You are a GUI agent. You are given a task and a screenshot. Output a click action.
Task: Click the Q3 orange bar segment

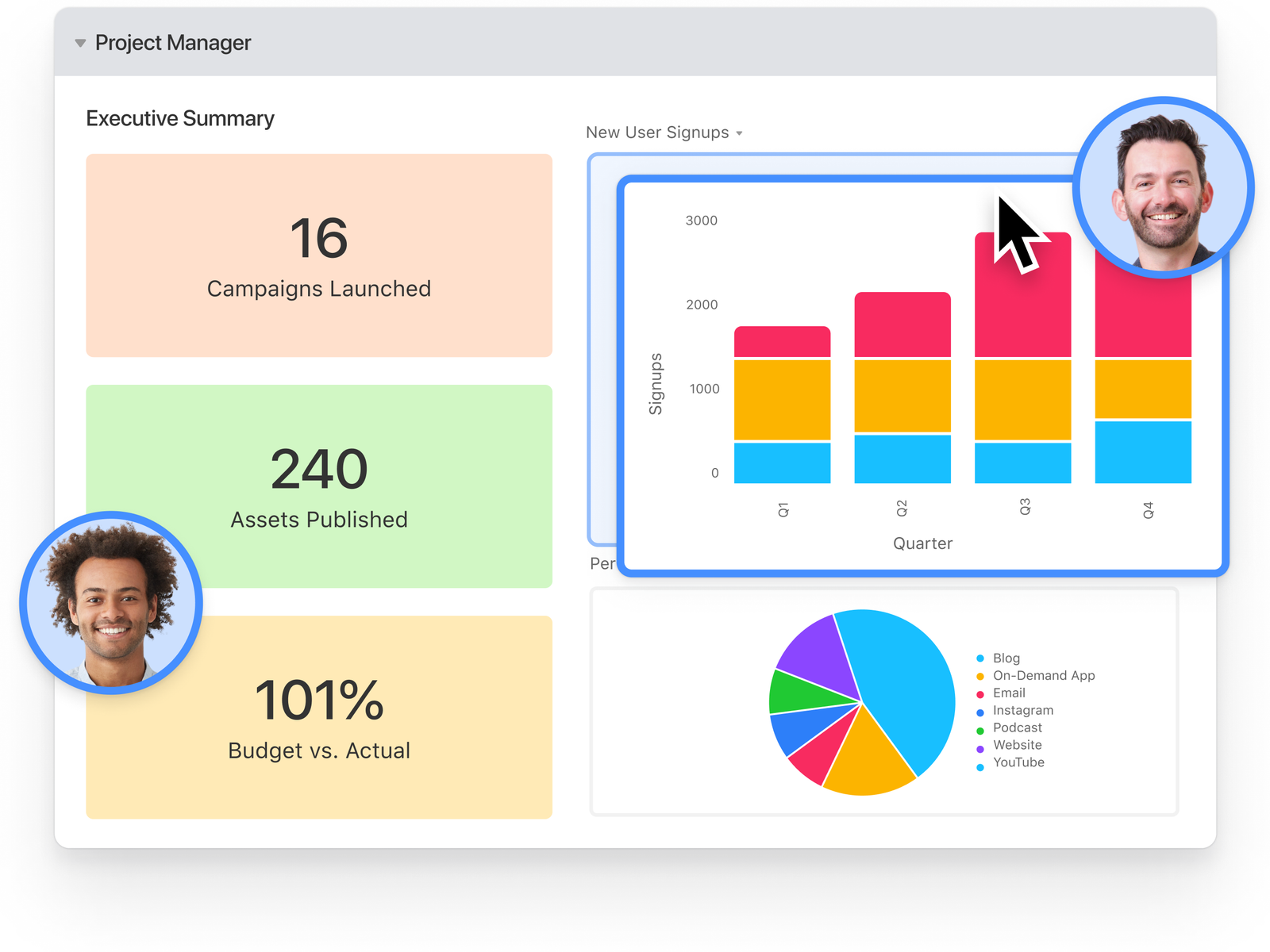1023,400
